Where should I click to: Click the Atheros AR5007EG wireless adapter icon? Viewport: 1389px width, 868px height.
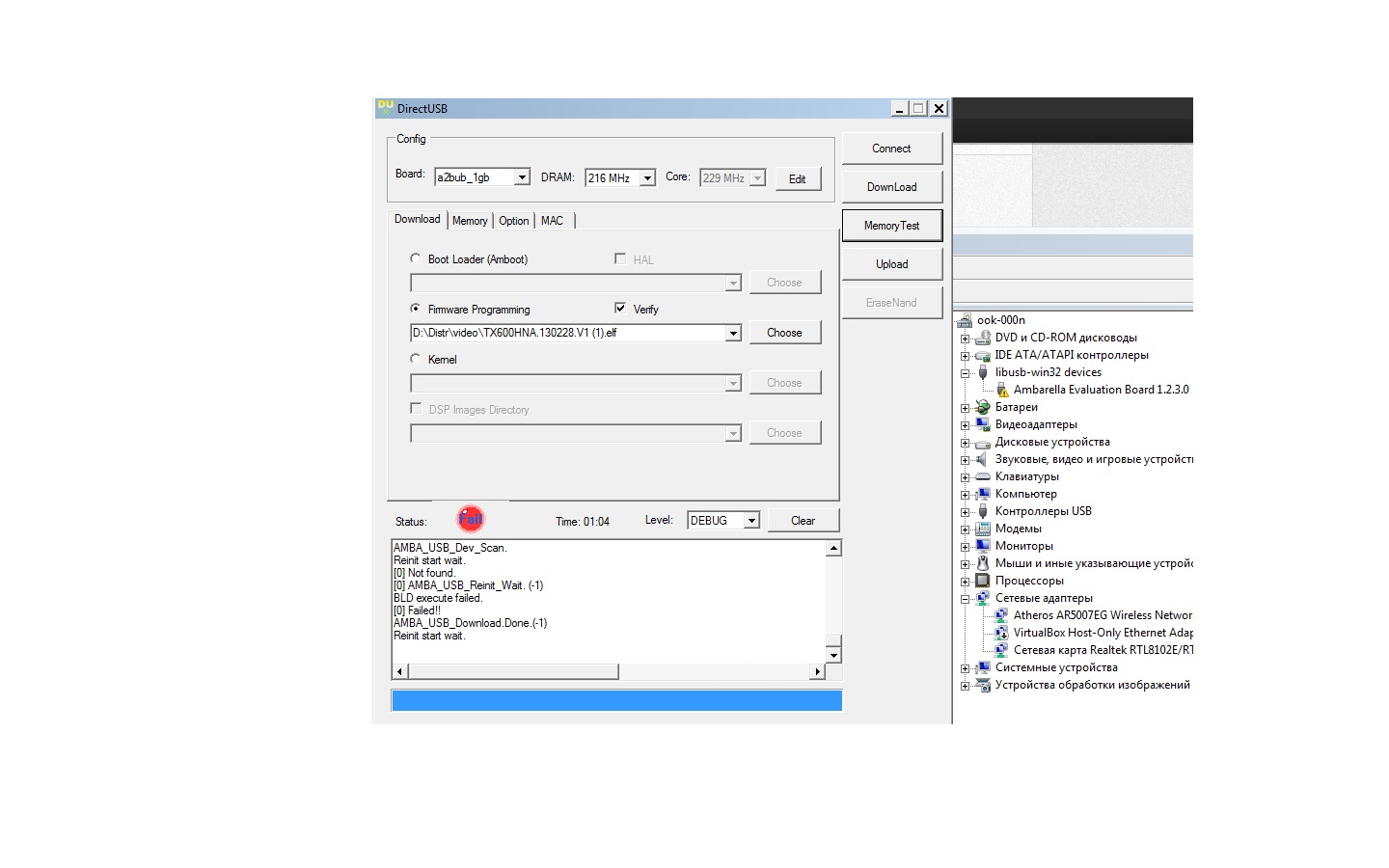(1001, 615)
